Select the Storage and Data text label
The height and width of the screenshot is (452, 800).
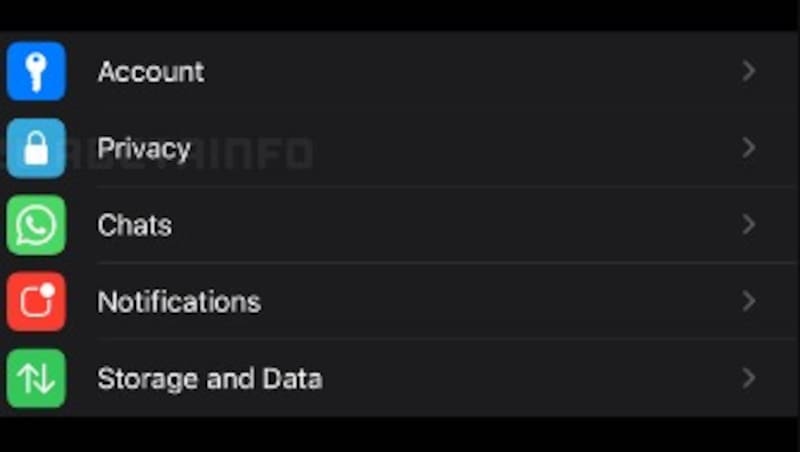pos(210,379)
